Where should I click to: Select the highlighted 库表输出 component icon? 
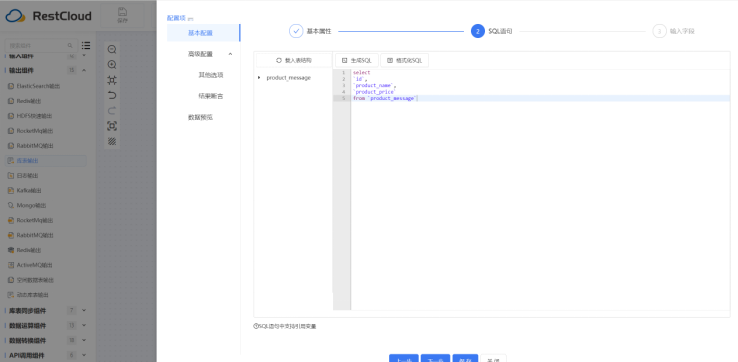[x=11, y=161]
